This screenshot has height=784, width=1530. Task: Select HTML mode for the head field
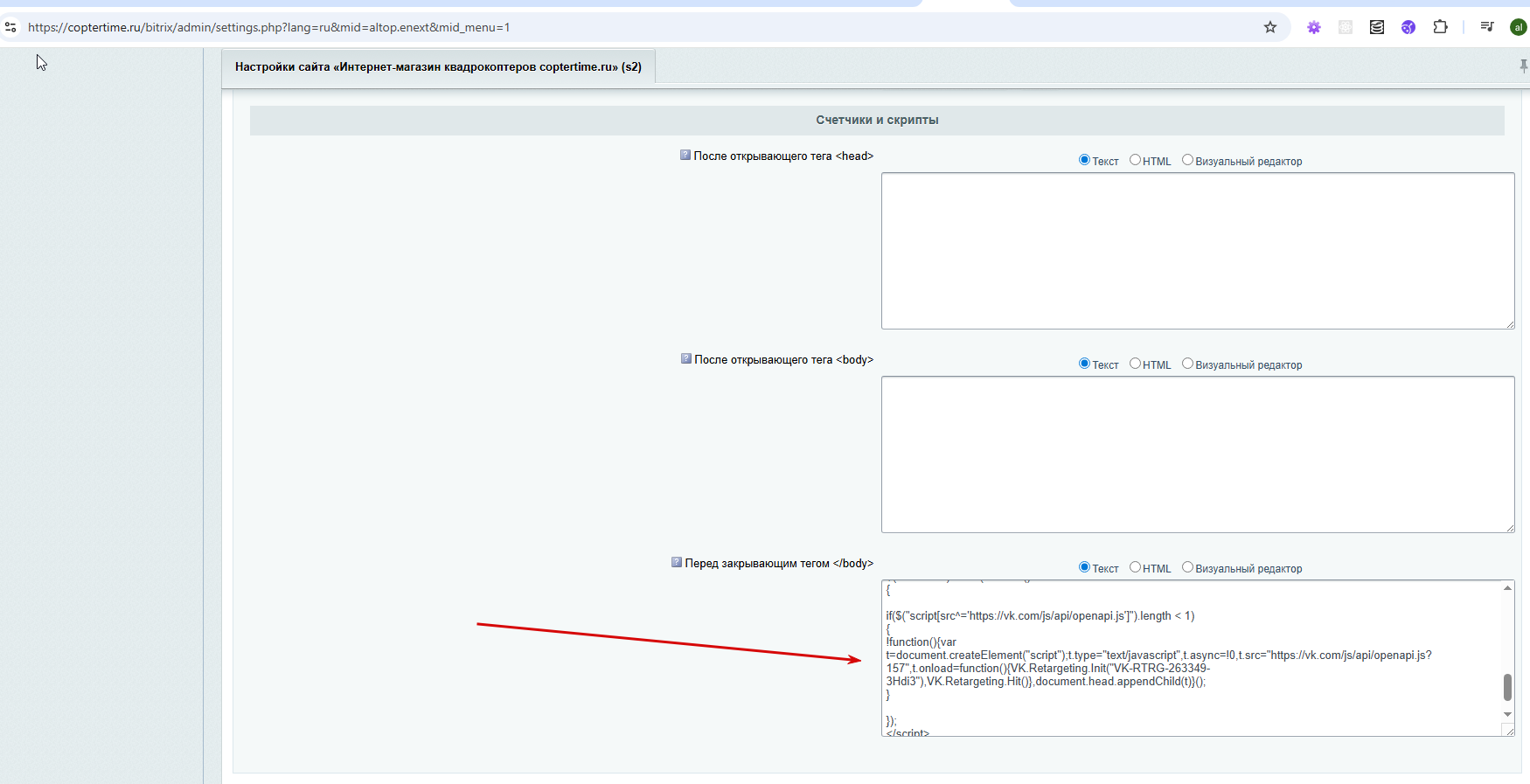1135,160
